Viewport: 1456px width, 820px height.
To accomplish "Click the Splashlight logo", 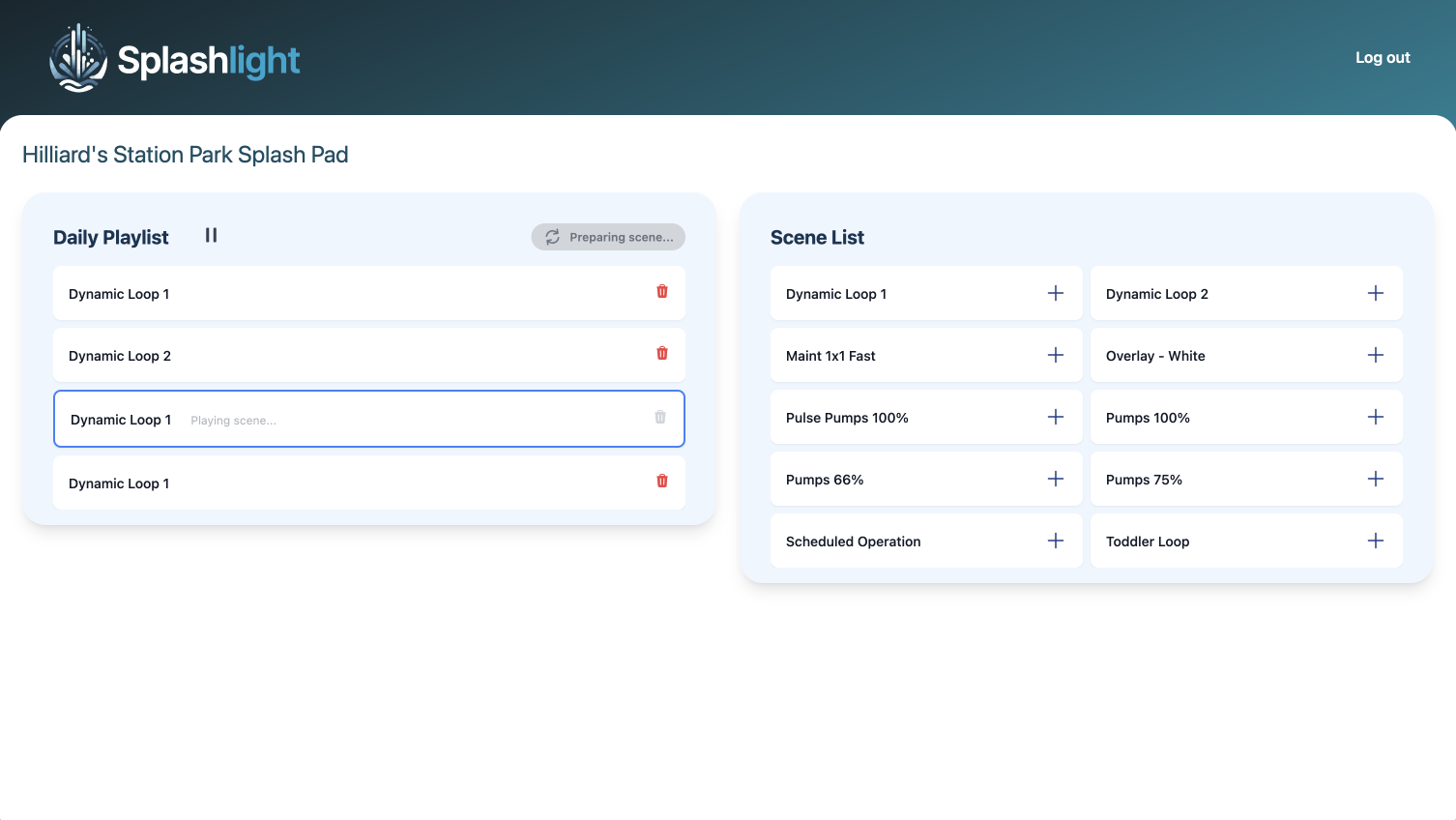I will tap(174, 58).
